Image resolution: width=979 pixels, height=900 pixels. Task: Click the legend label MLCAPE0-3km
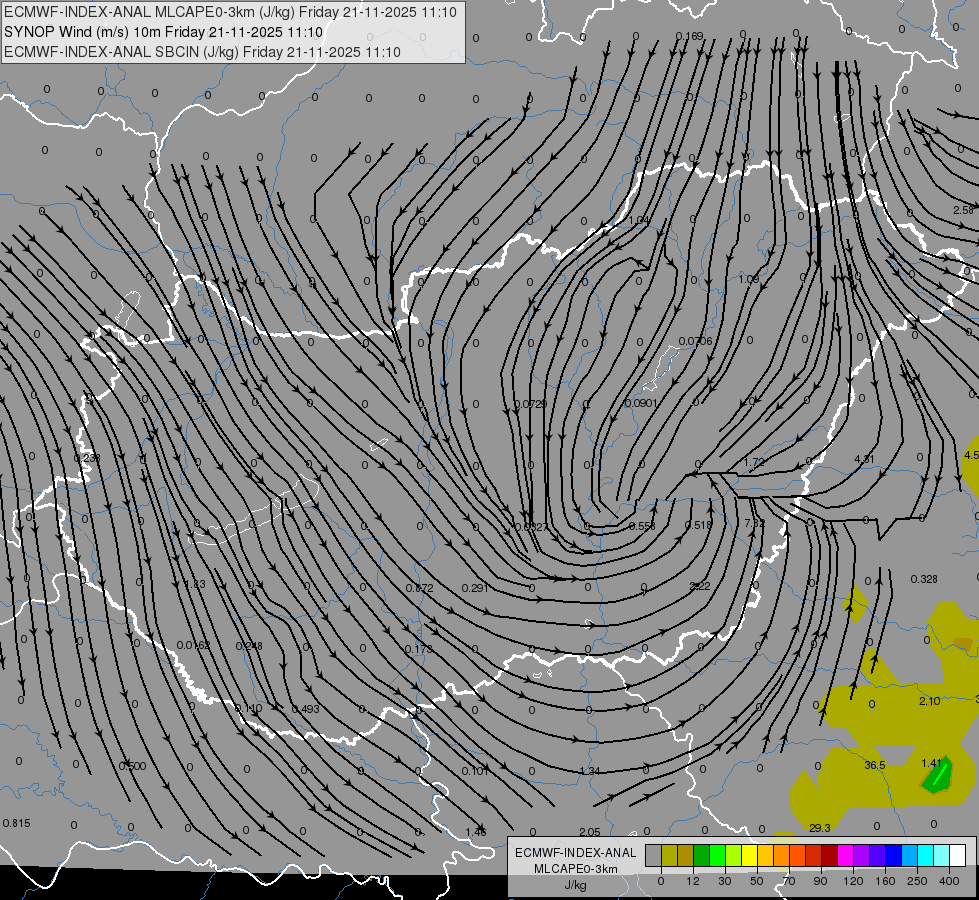[575, 869]
